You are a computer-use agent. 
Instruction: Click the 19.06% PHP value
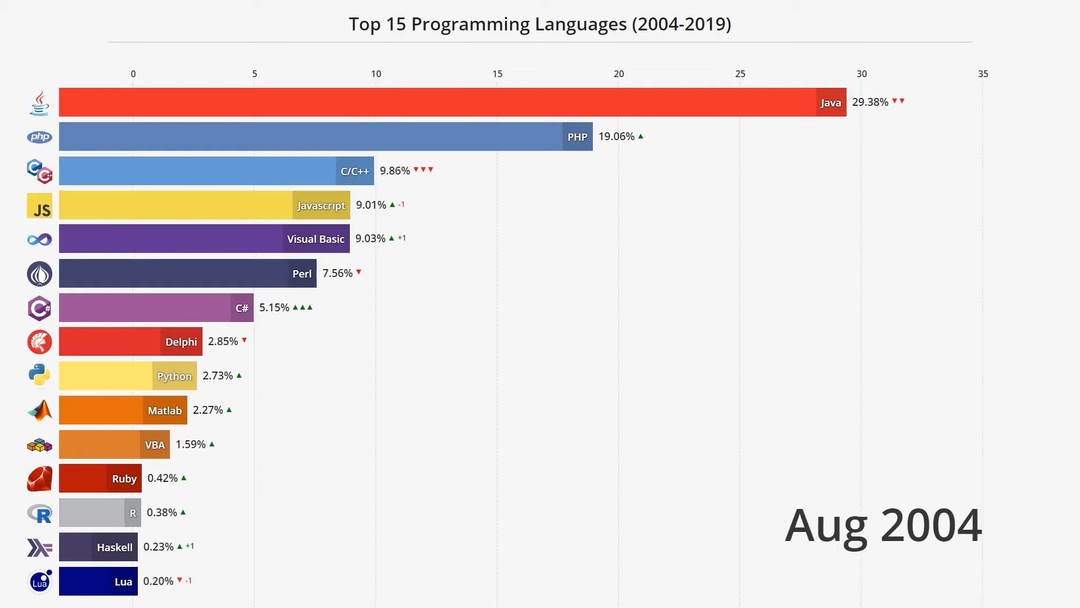pos(616,136)
